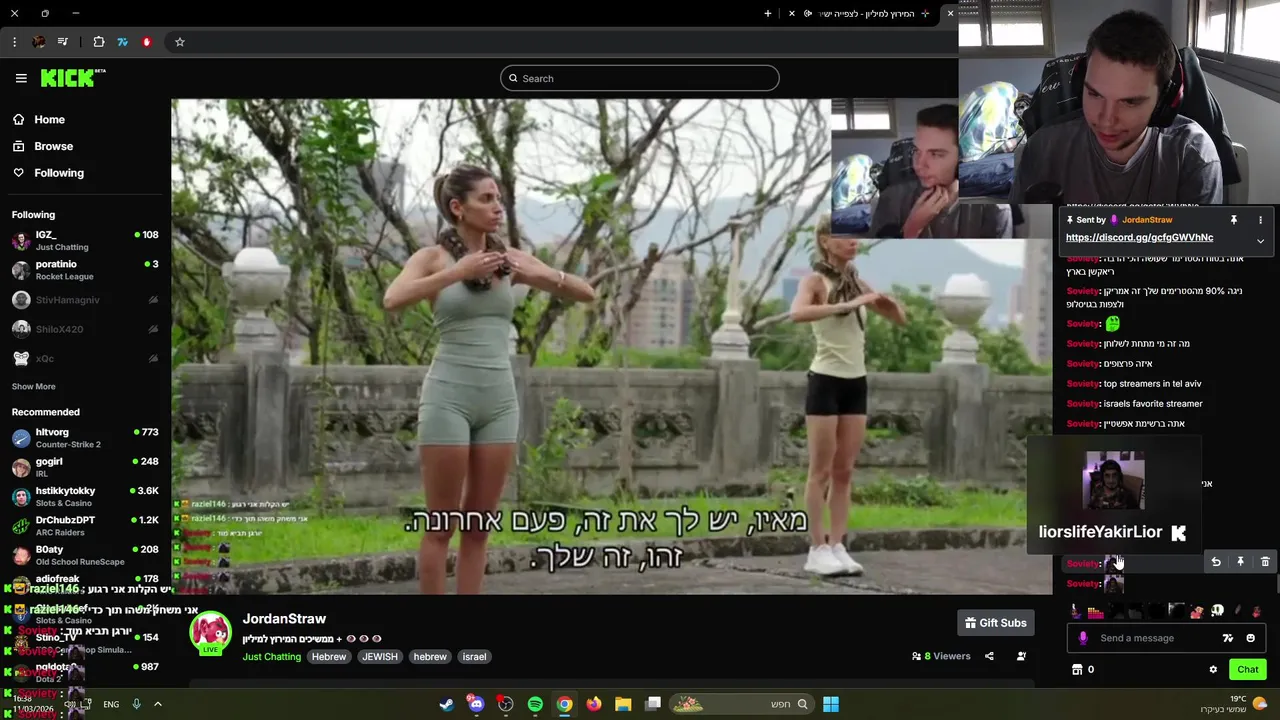1280x720 pixels.
Task: Open browser extensions puzzle icon
Action: pyautogui.click(x=99, y=42)
